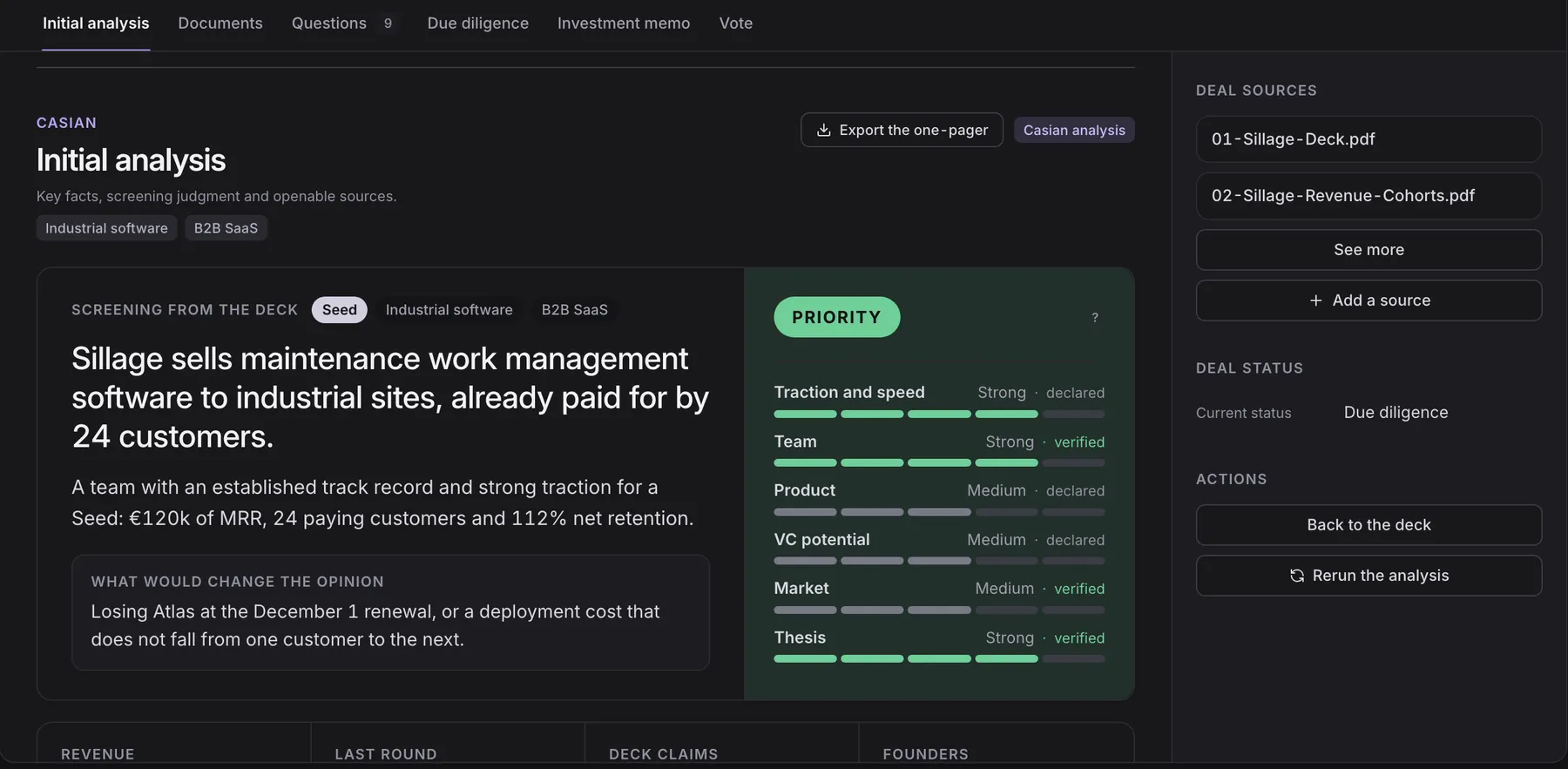Screen dimensions: 1568x769
Task: Click the Casian analysis button
Action: [1074, 130]
